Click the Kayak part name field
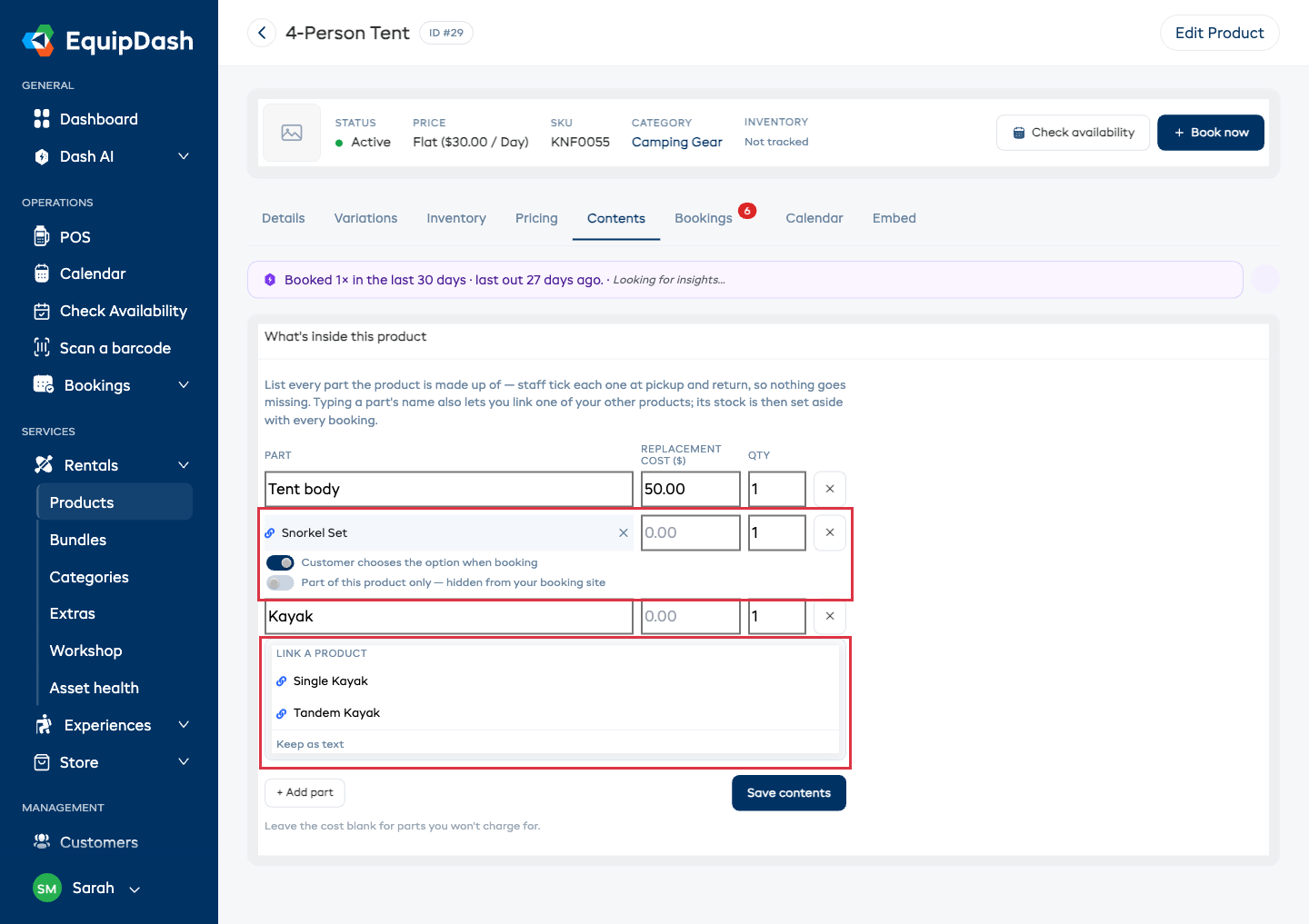Image resolution: width=1309 pixels, height=924 pixels. (x=449, y=616)
